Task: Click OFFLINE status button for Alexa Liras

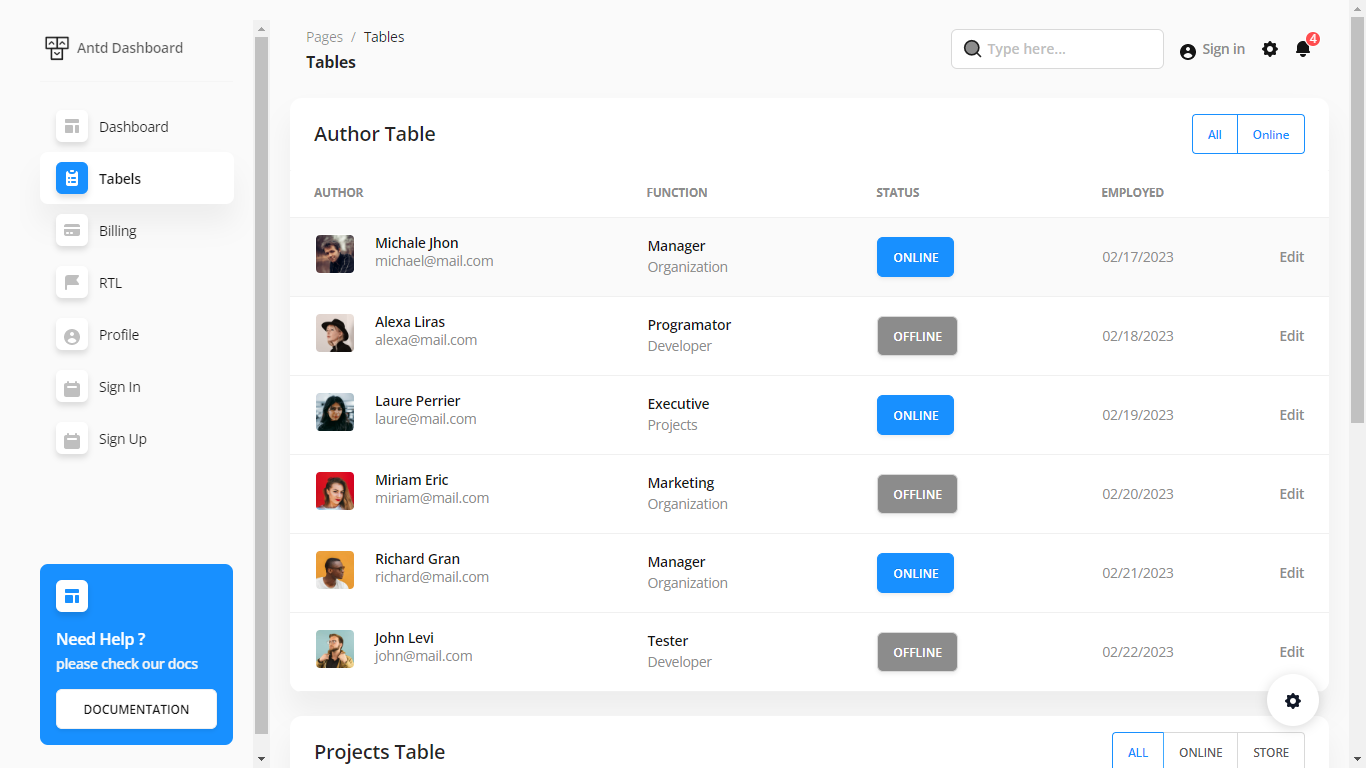Action: pyautogui.click(x=917, y=336)
